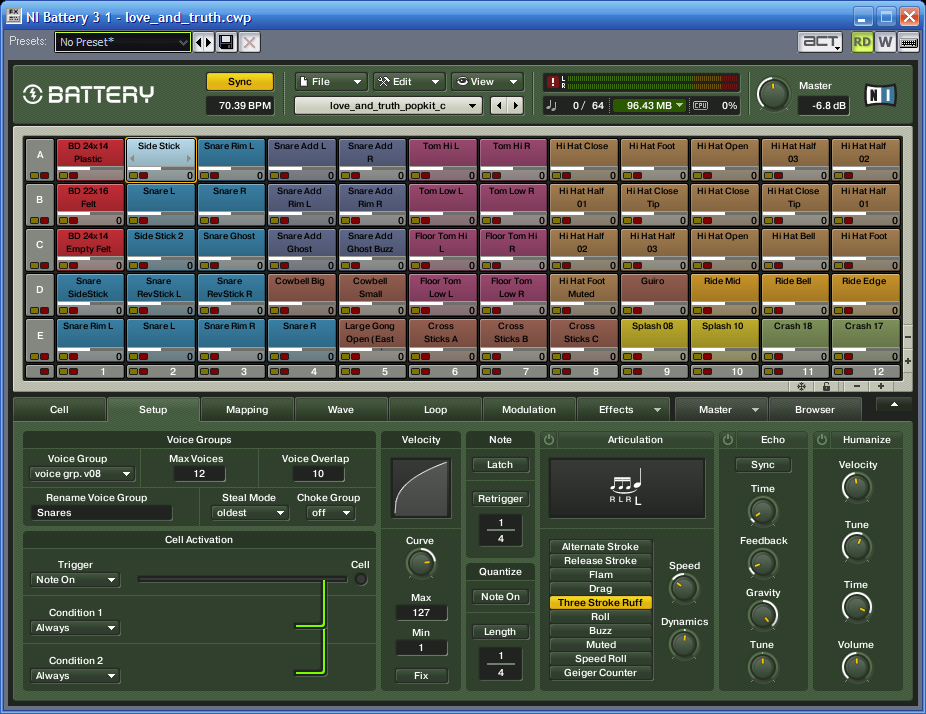Switch to the Wave tab

[341, 409]
